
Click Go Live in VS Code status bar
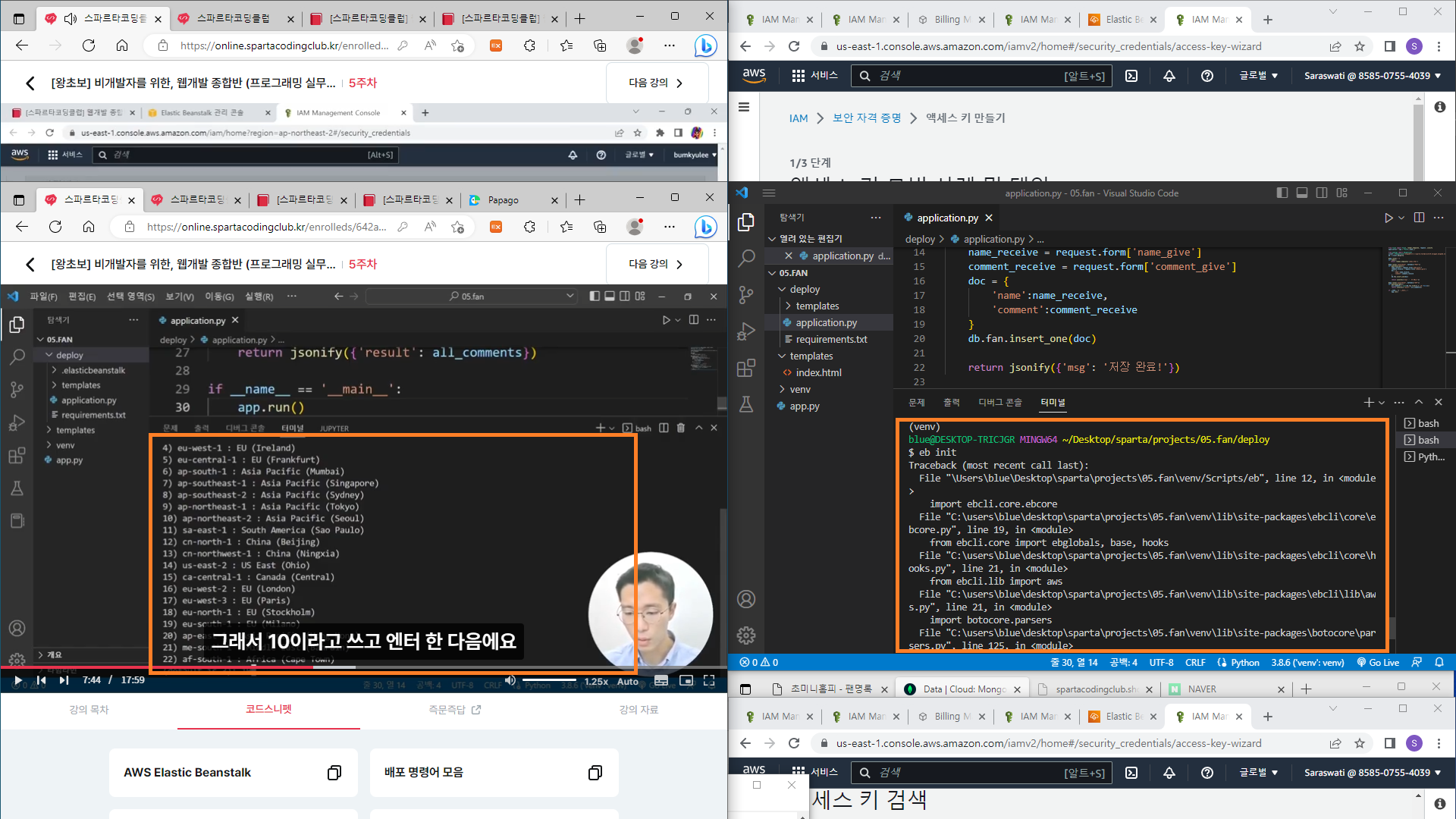[x=1378, y=663]
